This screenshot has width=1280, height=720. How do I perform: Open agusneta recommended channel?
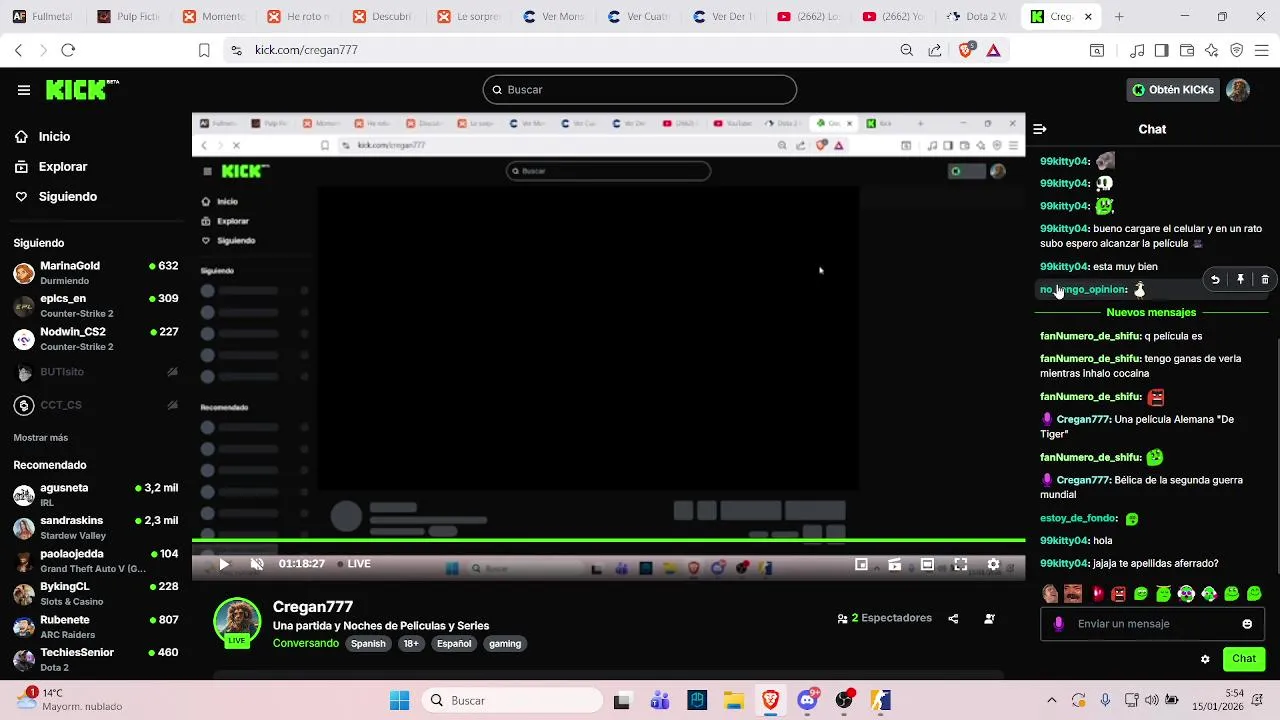pos(96,495)
